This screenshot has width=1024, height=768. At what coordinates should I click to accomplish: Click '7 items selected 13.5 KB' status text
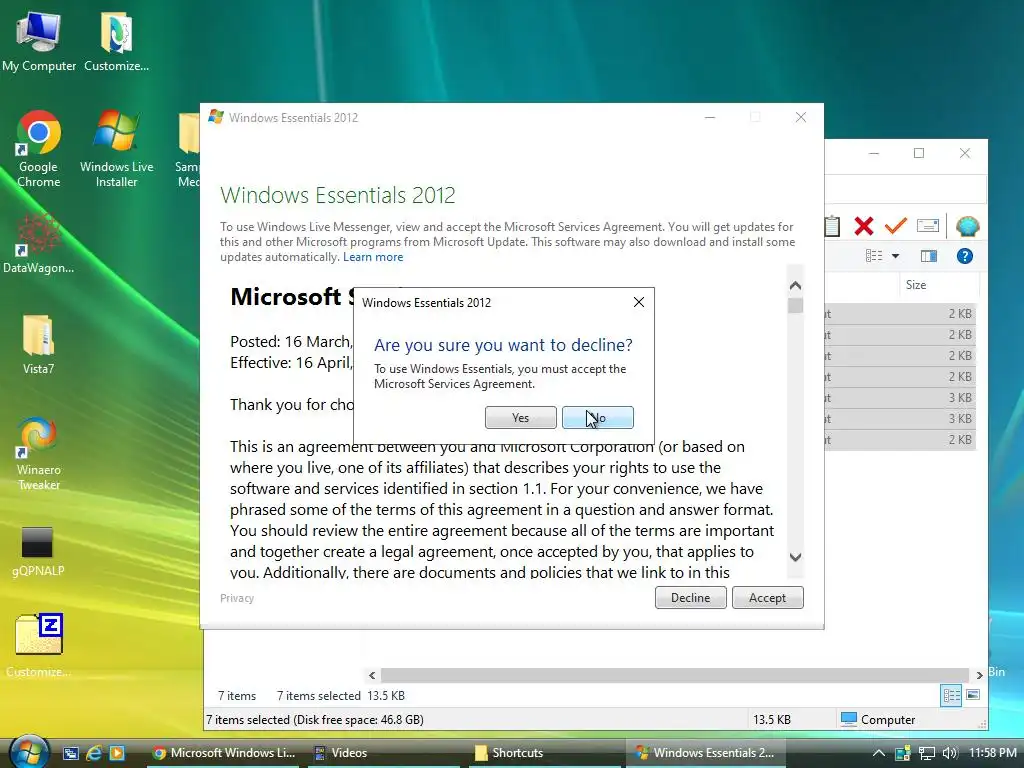341,696
